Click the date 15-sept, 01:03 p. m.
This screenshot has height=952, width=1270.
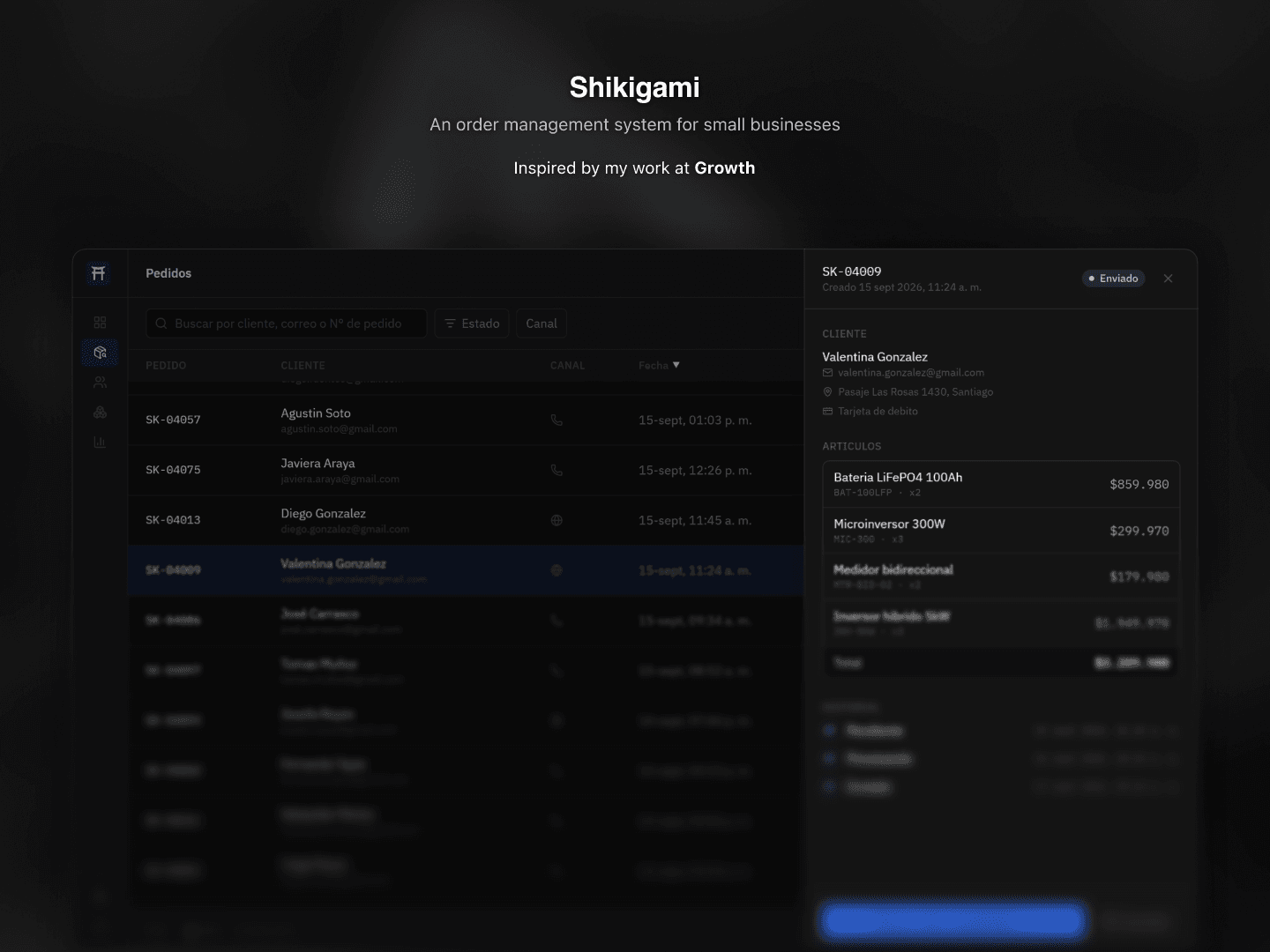(x=695, y=420)
